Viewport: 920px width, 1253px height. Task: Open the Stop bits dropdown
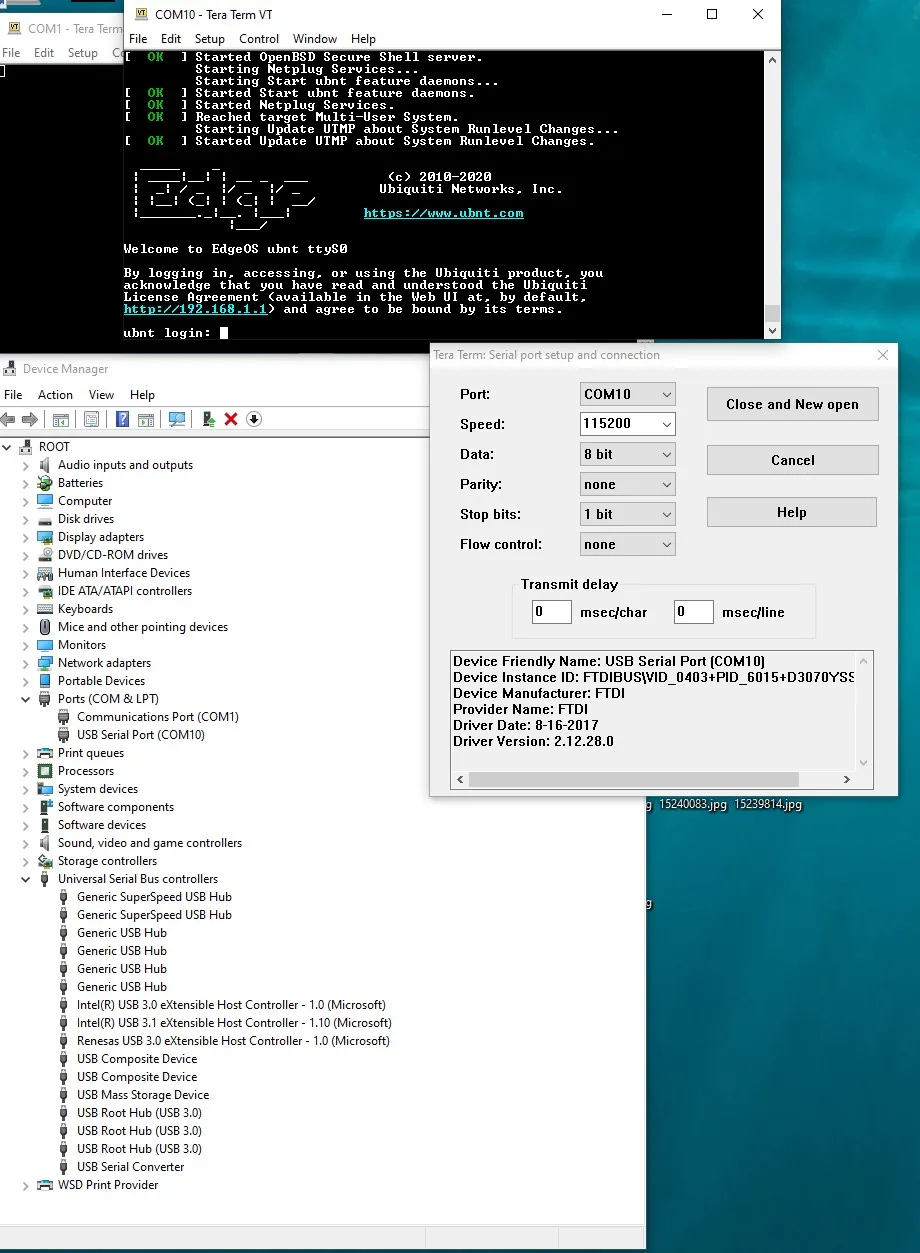(x=628, y=514)
